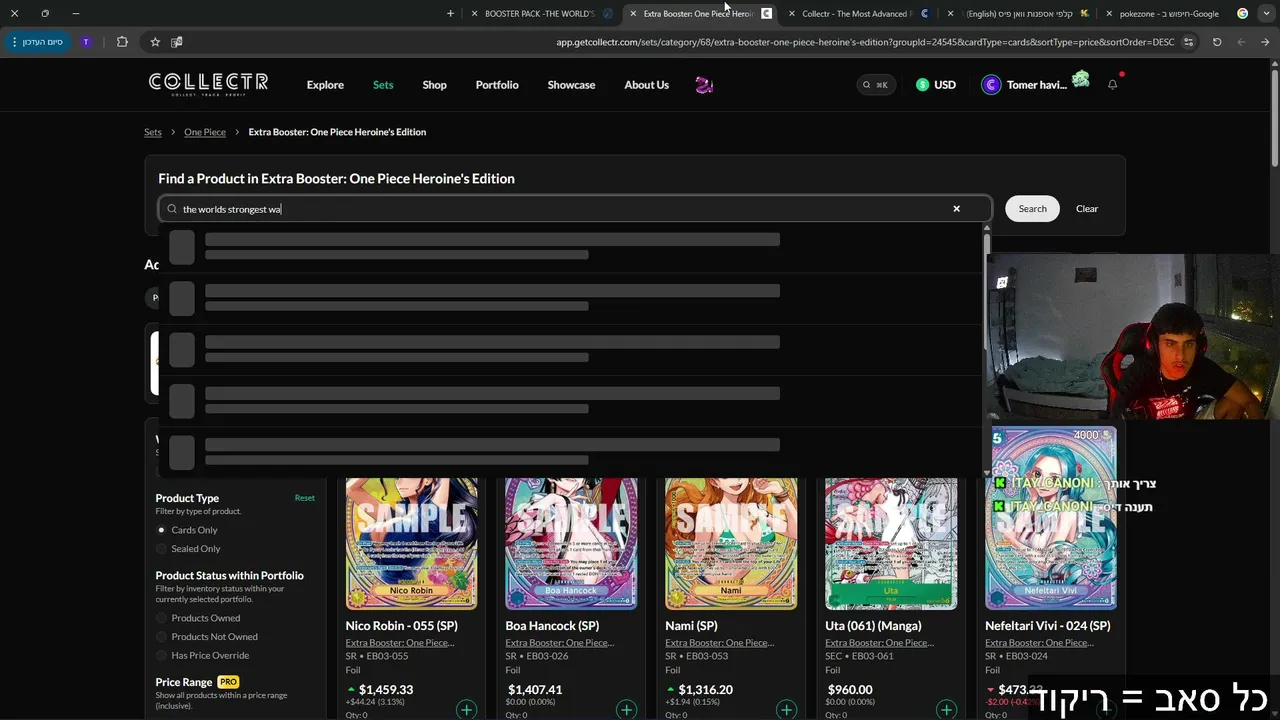Click the Uta price $960.00

[850, 690]
